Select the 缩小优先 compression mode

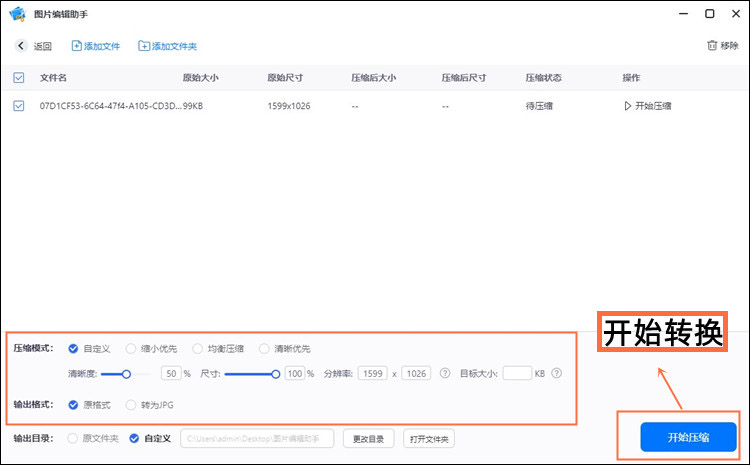pyautogui.click(x=131, y=348)
